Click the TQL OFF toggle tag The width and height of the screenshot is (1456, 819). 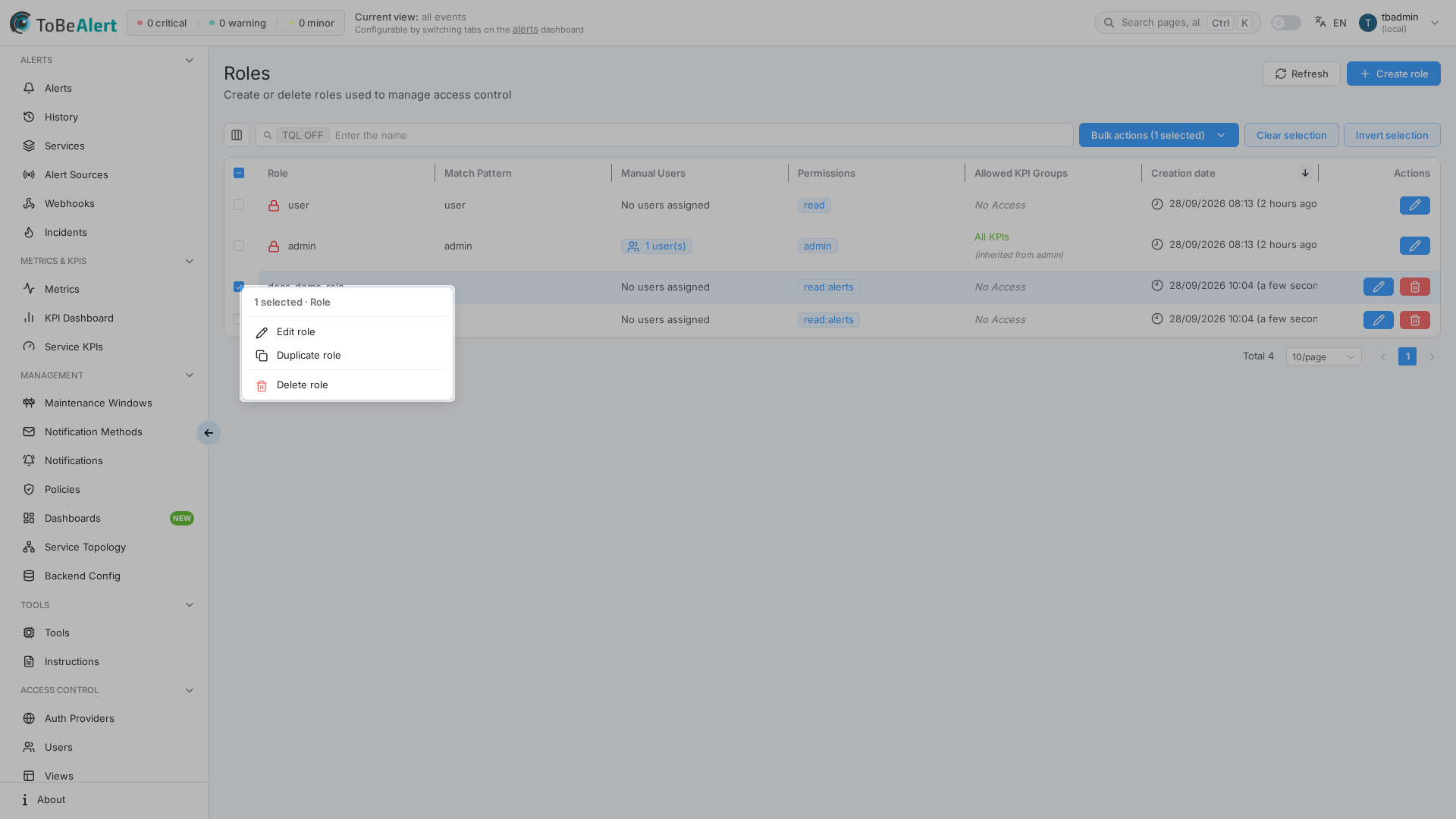(303, 135)
